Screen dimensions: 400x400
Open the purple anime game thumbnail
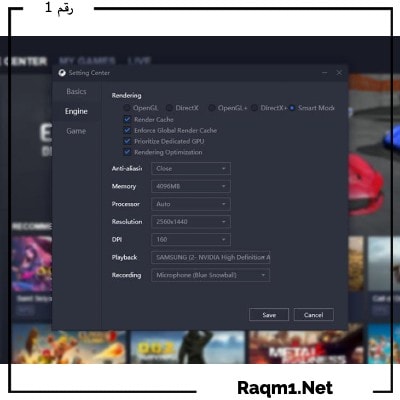click(32, 264)
